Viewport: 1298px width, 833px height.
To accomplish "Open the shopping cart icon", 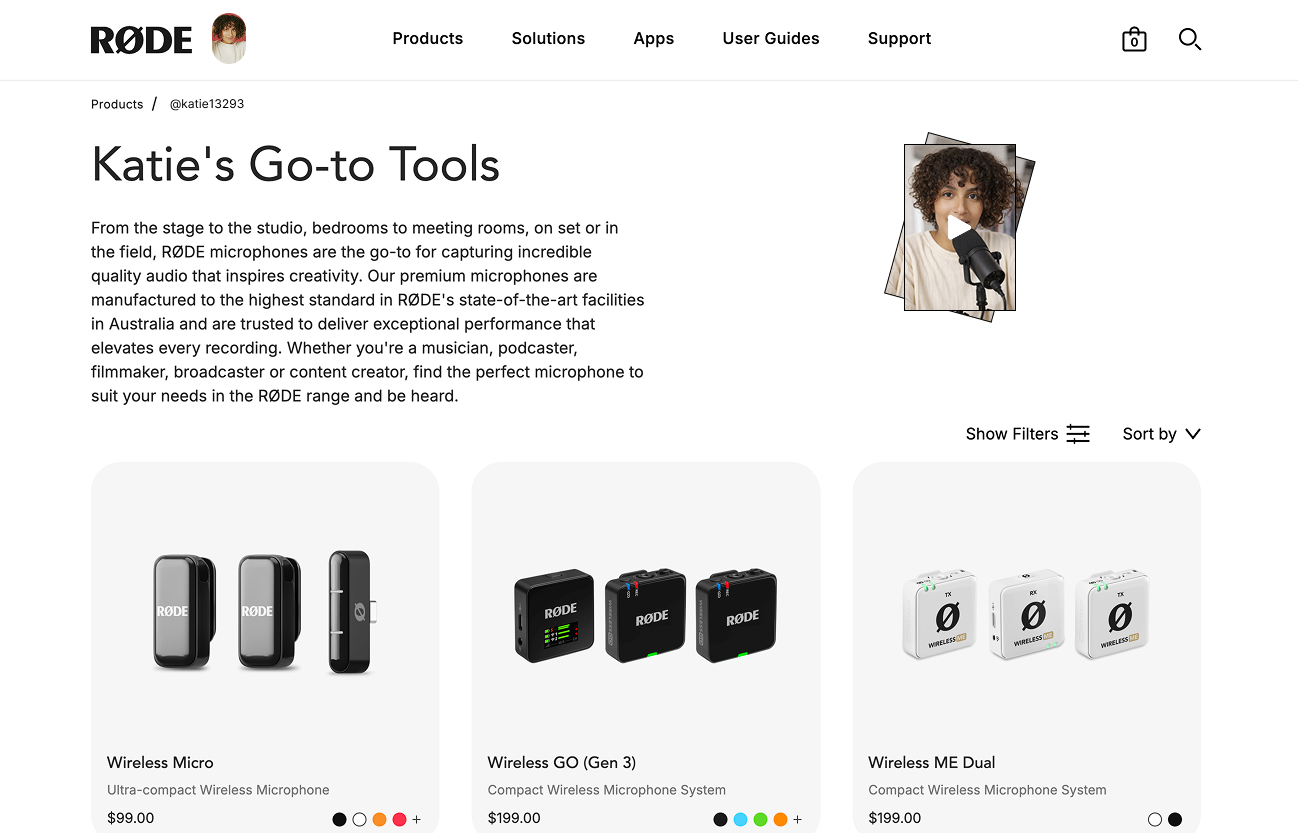I will tap(1134, 39).
